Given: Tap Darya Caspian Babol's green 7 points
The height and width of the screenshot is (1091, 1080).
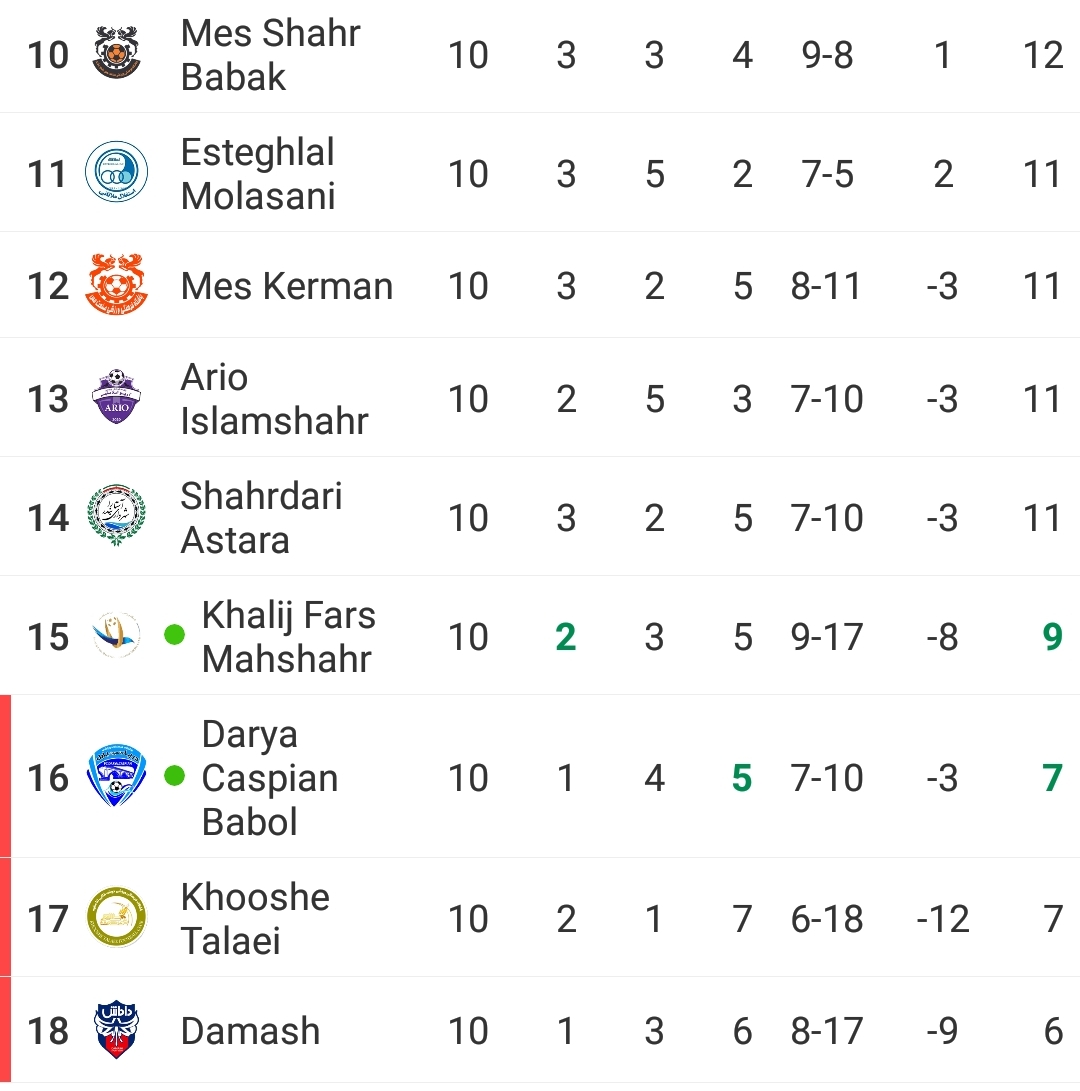Looking at the screenshot, I should click(x=1052, y=778).
